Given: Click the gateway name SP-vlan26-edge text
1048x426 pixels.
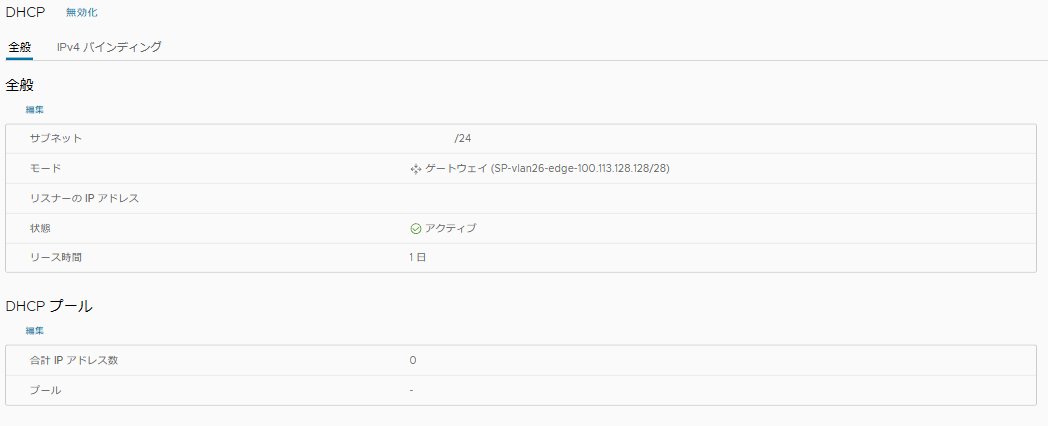Looking at the screenshot, I should coord(580,169).
